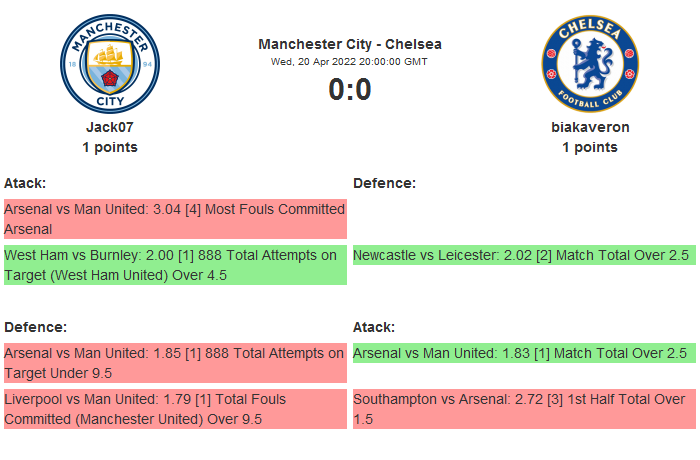Select the Newcastle vs Leicester bet
This screenshot has width=700, height=460.
(523, 256)
